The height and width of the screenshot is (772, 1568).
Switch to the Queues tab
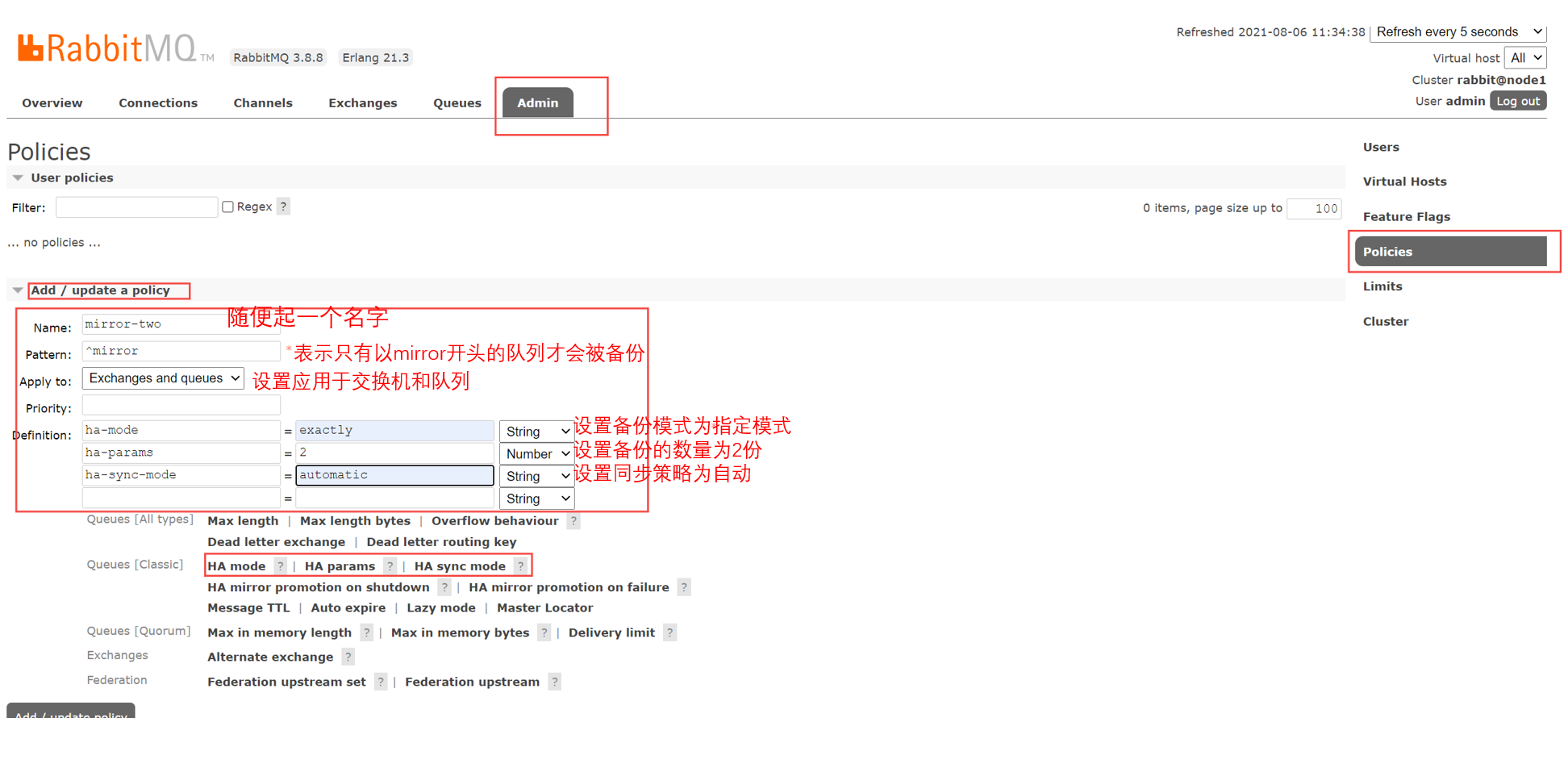click(x=457, y=103)
